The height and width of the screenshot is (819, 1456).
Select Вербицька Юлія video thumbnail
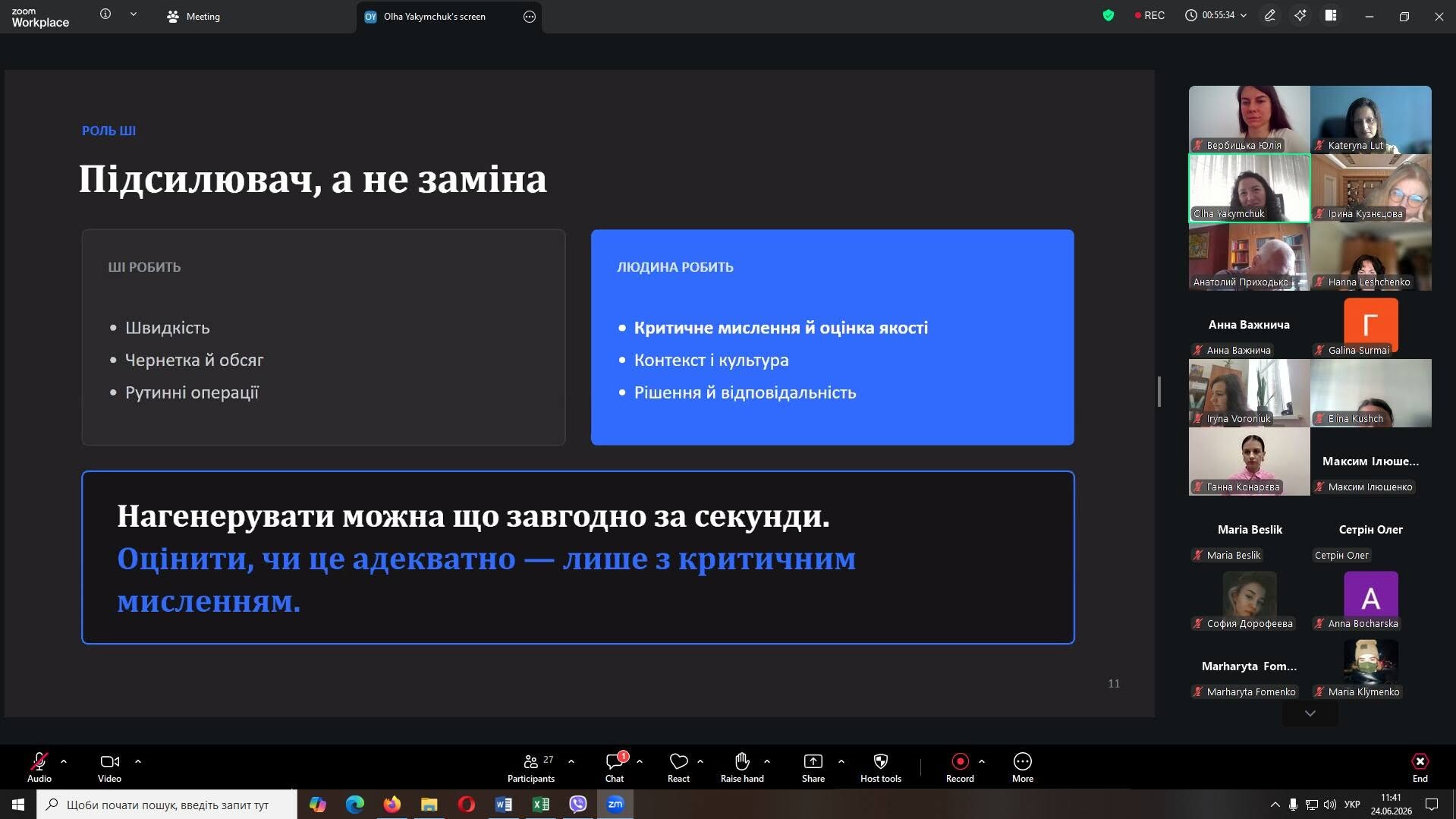click(x=1249, y=119)
